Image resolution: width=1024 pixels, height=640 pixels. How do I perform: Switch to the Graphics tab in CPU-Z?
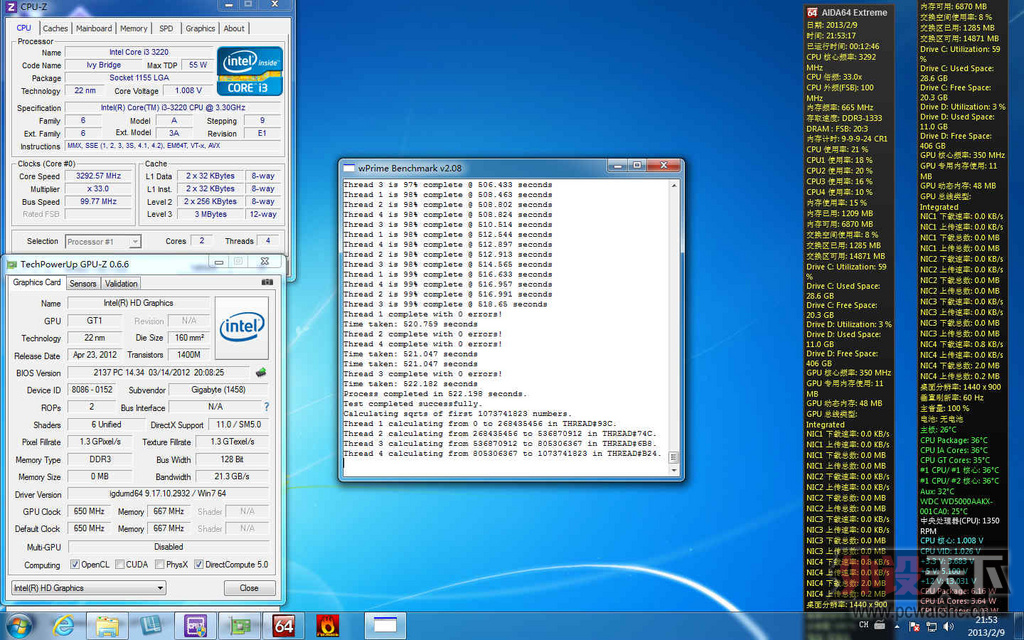[200, 29]
